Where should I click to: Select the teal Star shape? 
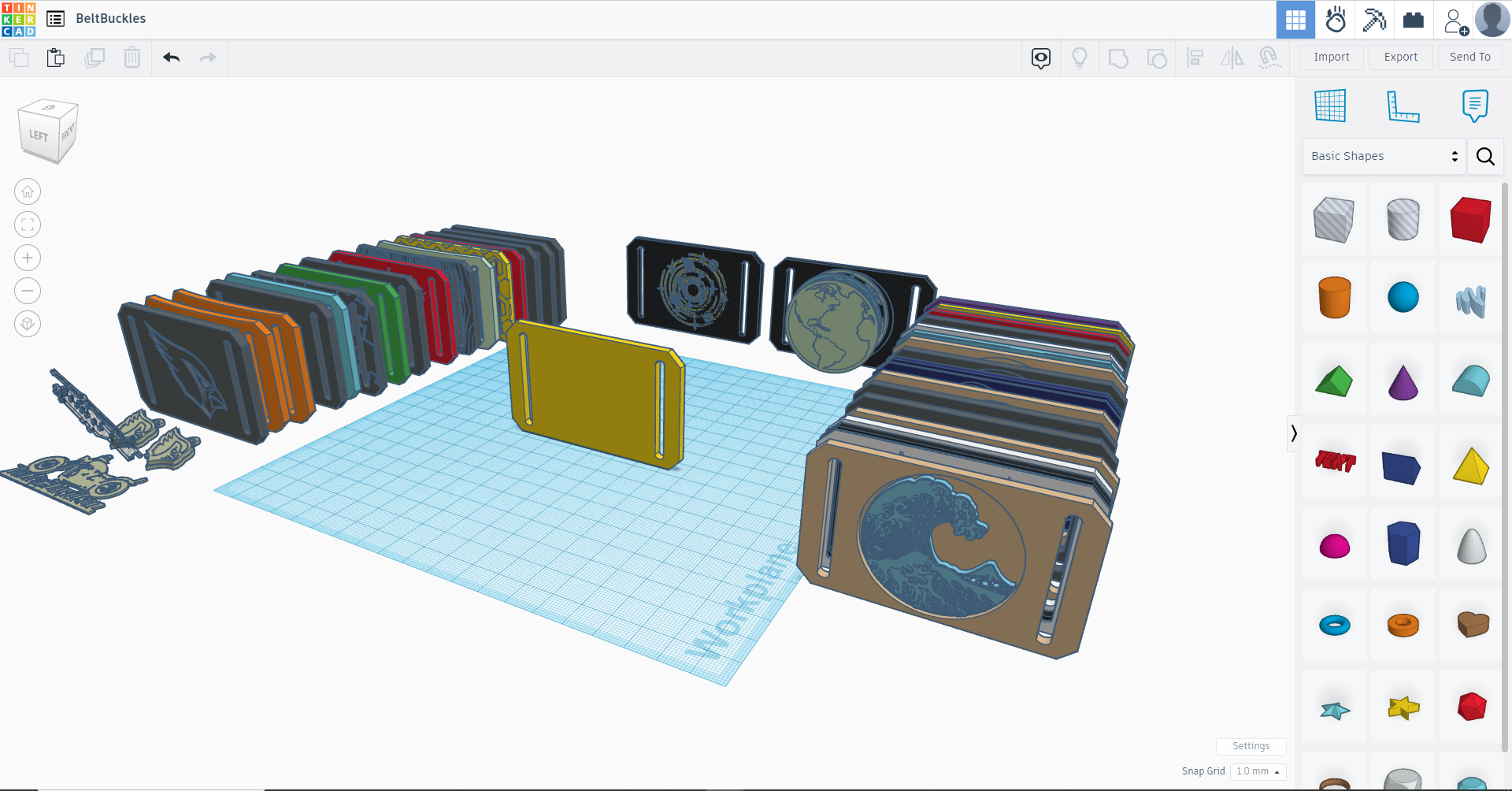(1334, 709)
